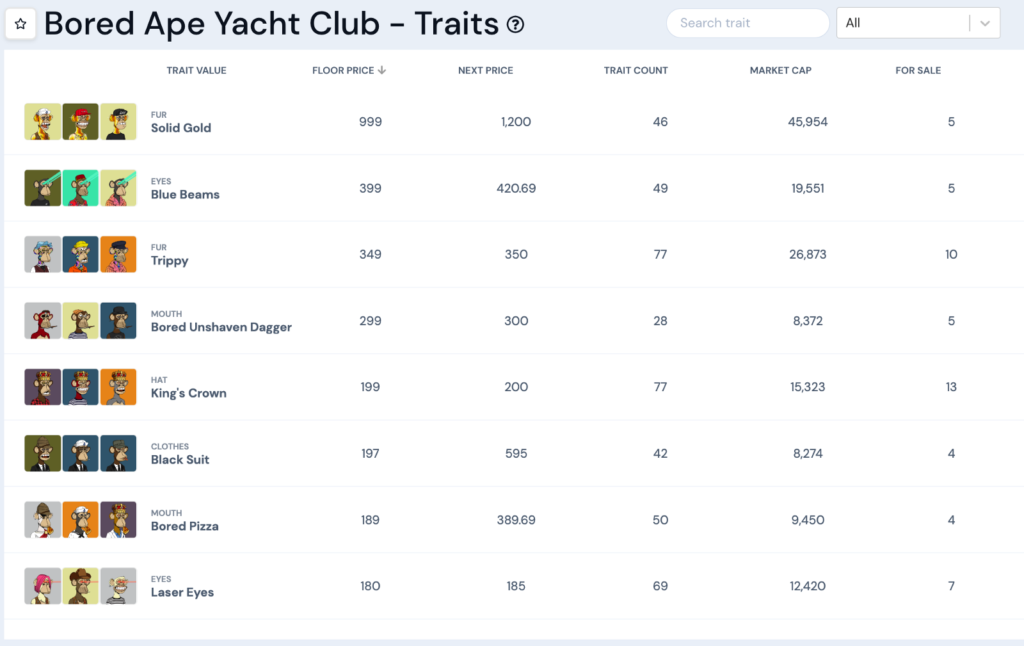Screen dimensions: 1024x646
Task: Click the Trait Value column header
Action: pyautogui.click(x=196, y=71)
